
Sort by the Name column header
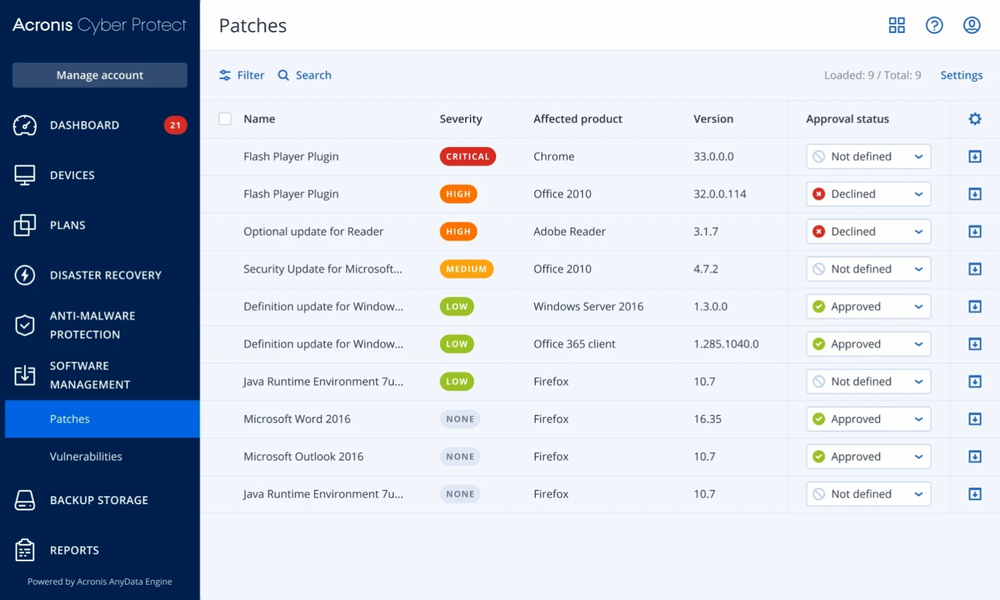(260, 119)
